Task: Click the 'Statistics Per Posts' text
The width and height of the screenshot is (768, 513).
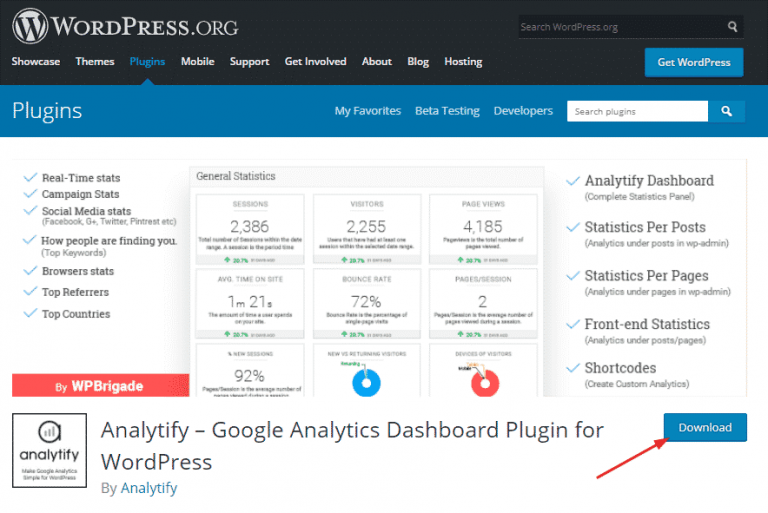Action: click(x=645, y=227)
